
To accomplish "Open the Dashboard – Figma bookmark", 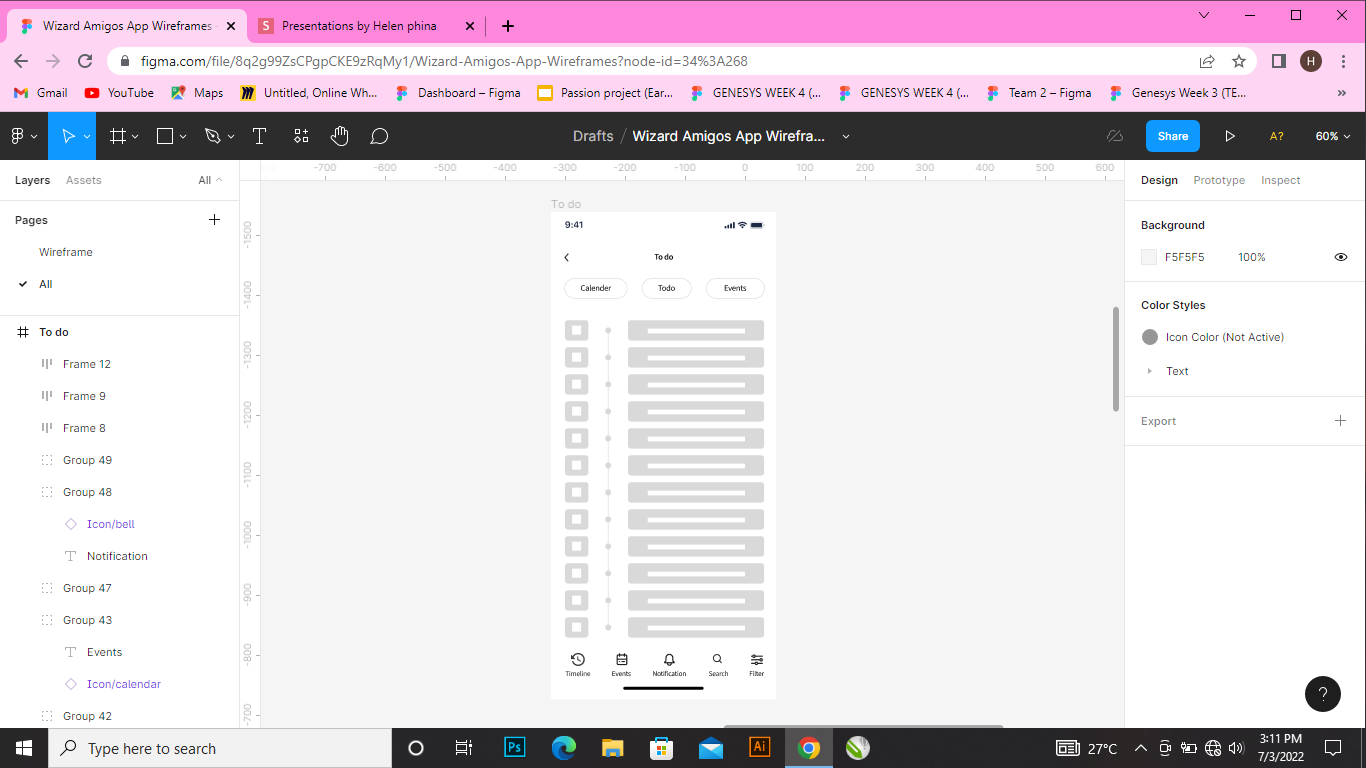I will 458,93.
